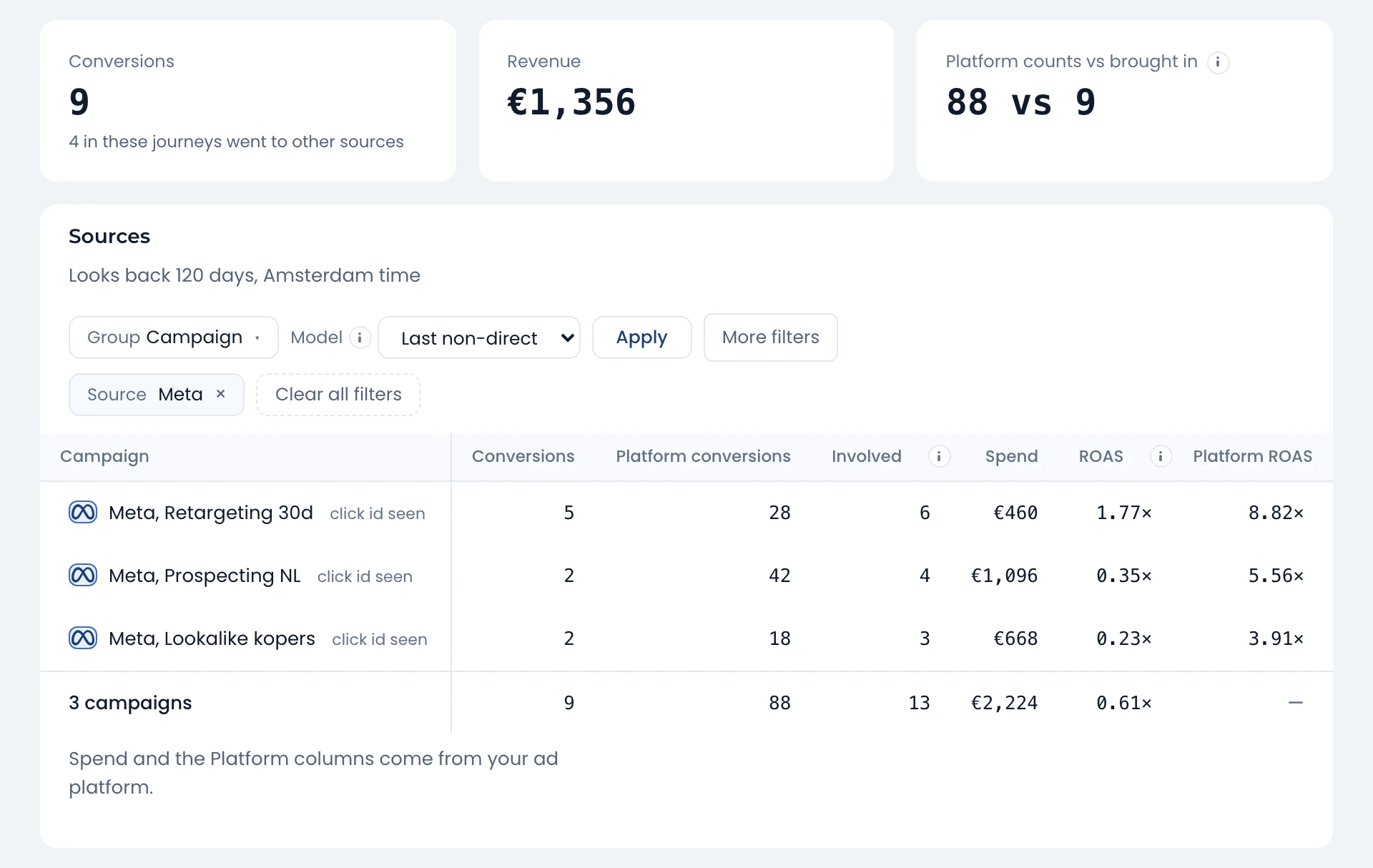Click the €1,096 spend value

tap(1004, 576)
